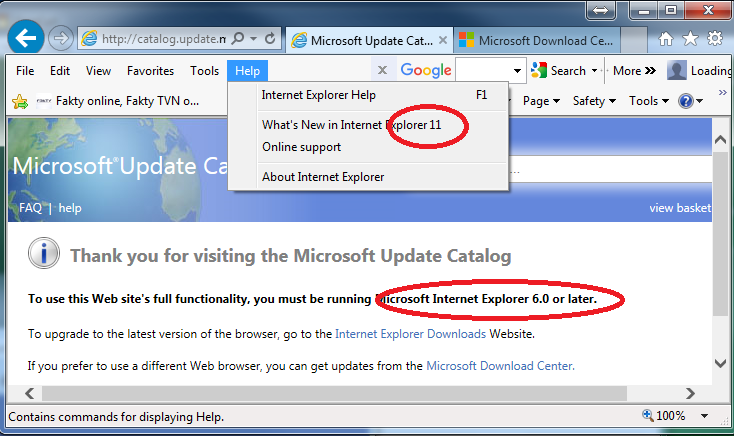Click the Google Search button icon

pos(539,70)
